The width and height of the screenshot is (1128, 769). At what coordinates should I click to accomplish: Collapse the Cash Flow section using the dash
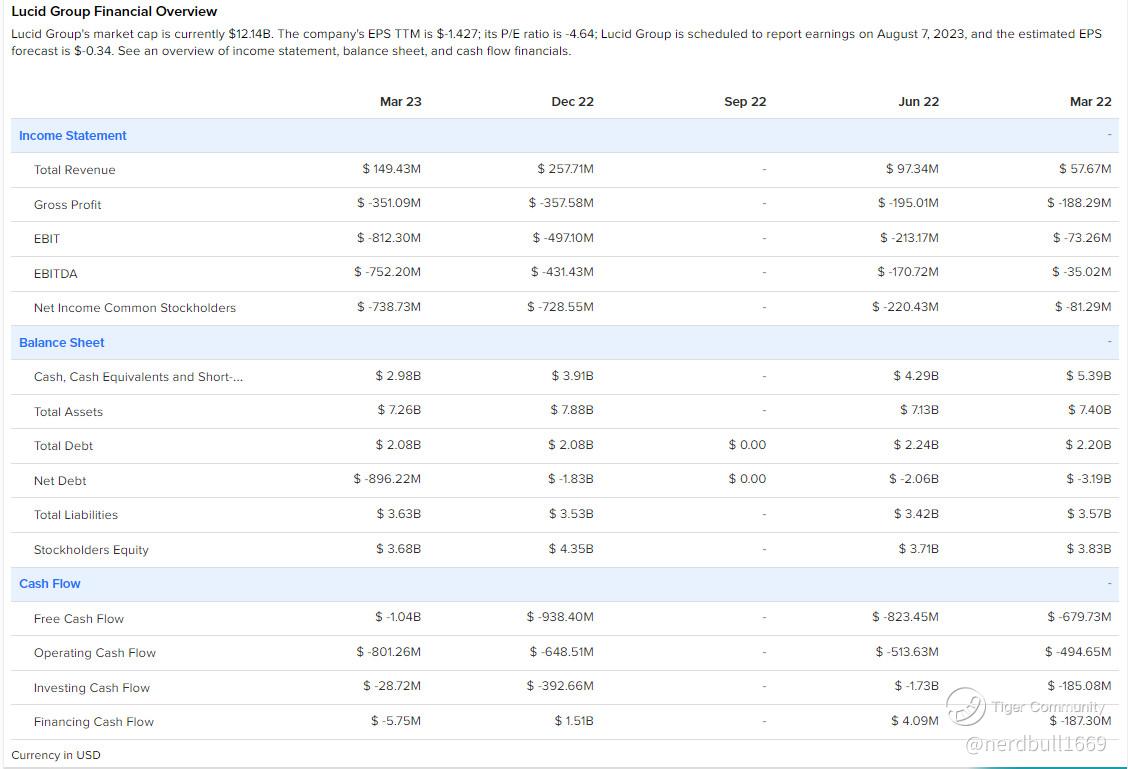click(x=1108, y=583)
